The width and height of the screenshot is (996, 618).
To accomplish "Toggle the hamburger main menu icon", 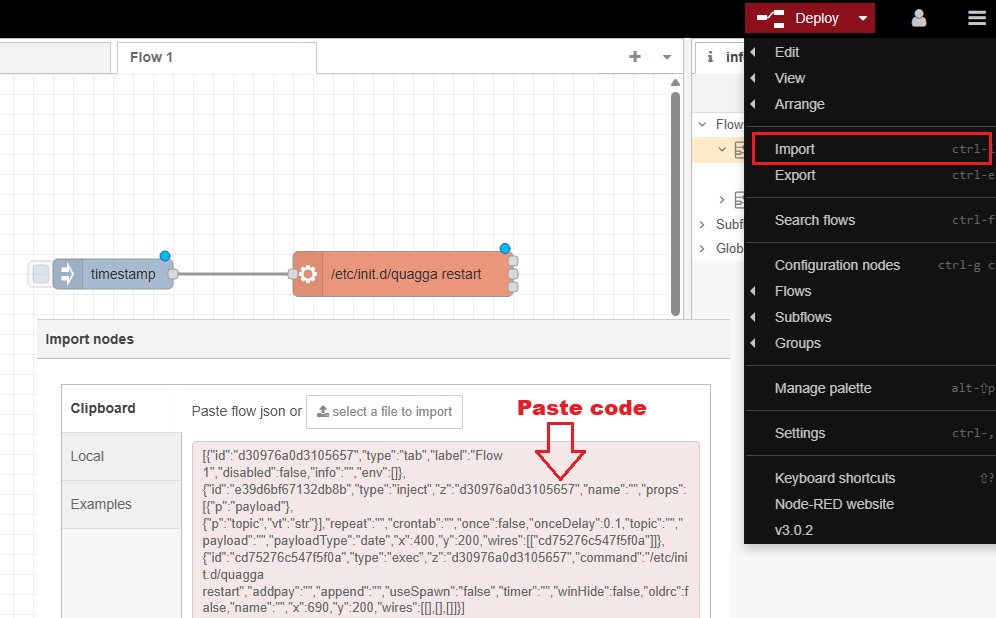I will [976, 18].
